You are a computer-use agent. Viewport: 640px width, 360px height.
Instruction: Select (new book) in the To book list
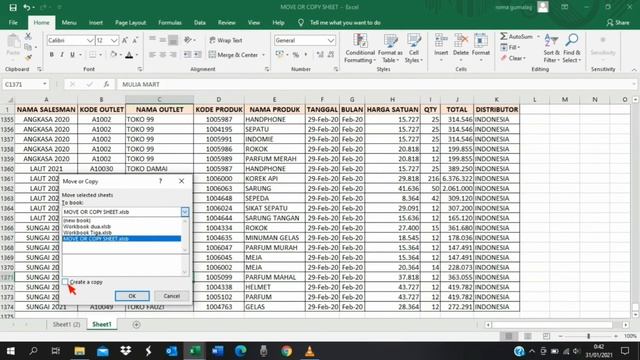click(121, 220)
